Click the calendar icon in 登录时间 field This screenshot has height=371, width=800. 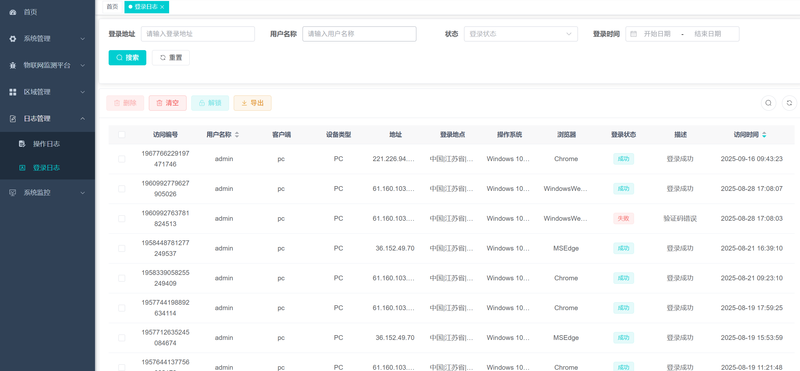coord(634,34)
